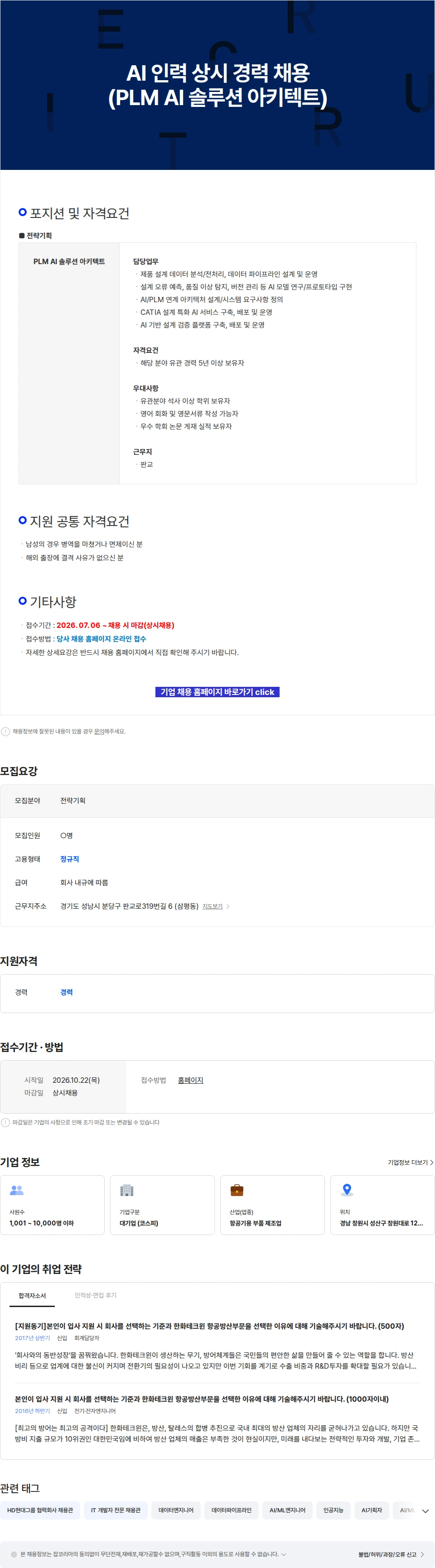
Task: Select the 데이터파이프라인 tag
Action: [231, 1510]
